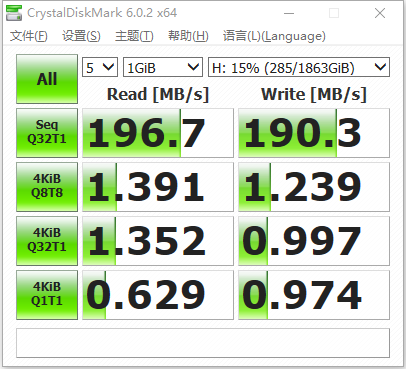406x369 pixels.
Task: Select the 4KiB Q8T8 write value 1.239
Action: click(314, 187)
